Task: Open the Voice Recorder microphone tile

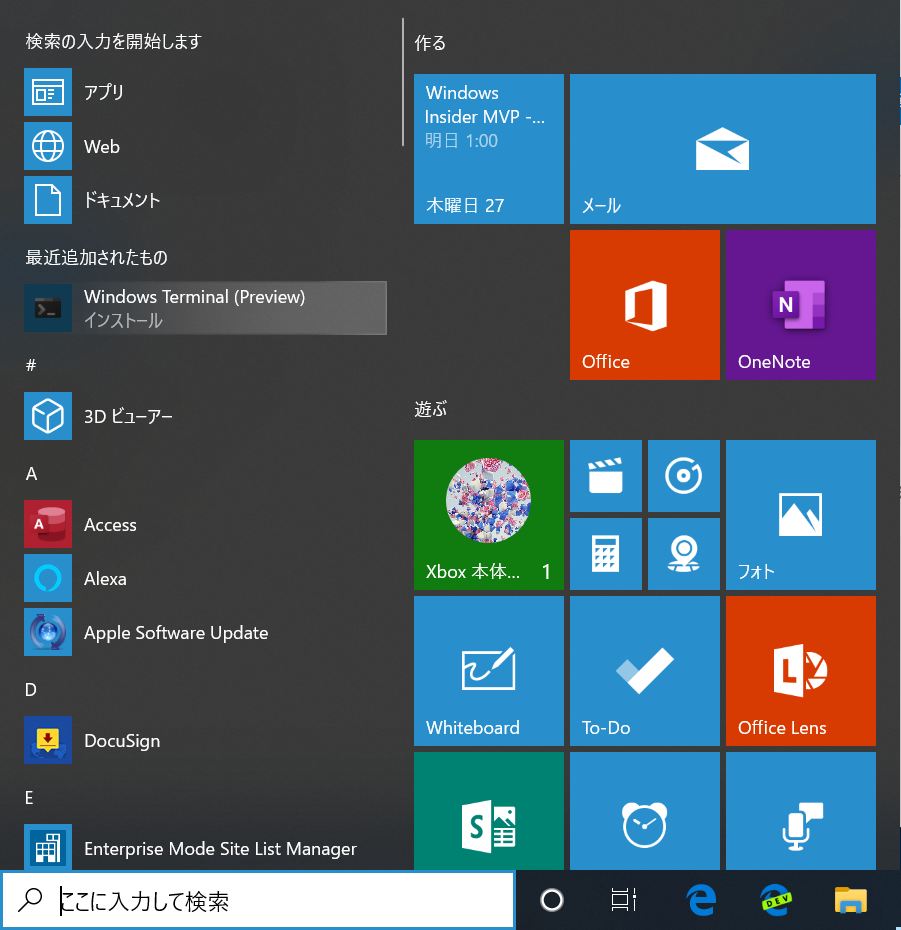Action: [x=801, y=811]
